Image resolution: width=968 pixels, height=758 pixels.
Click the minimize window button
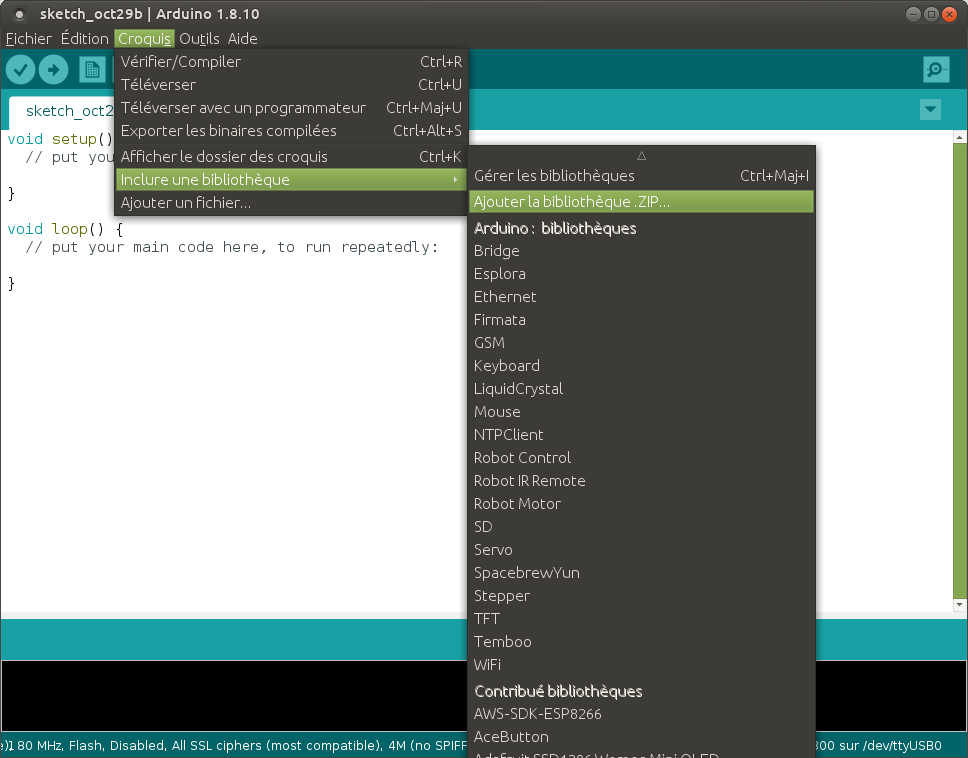point(913,14)
